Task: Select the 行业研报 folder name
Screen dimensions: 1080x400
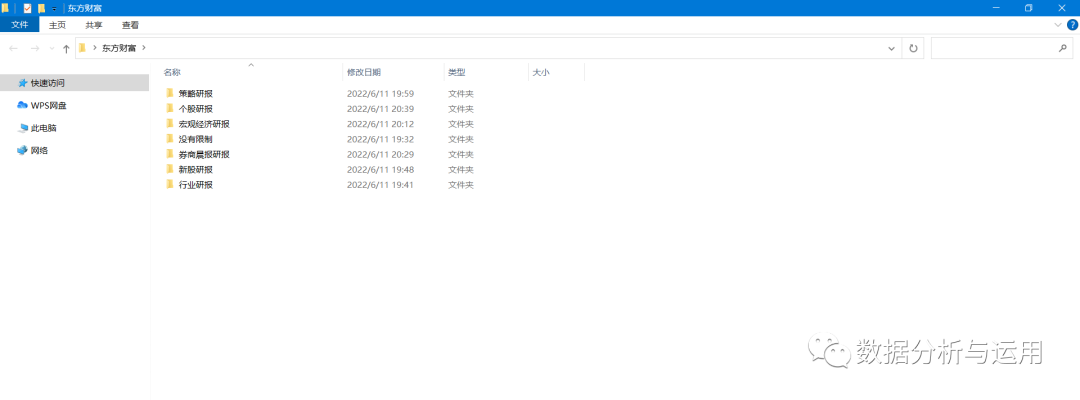Action: [196, 185]
